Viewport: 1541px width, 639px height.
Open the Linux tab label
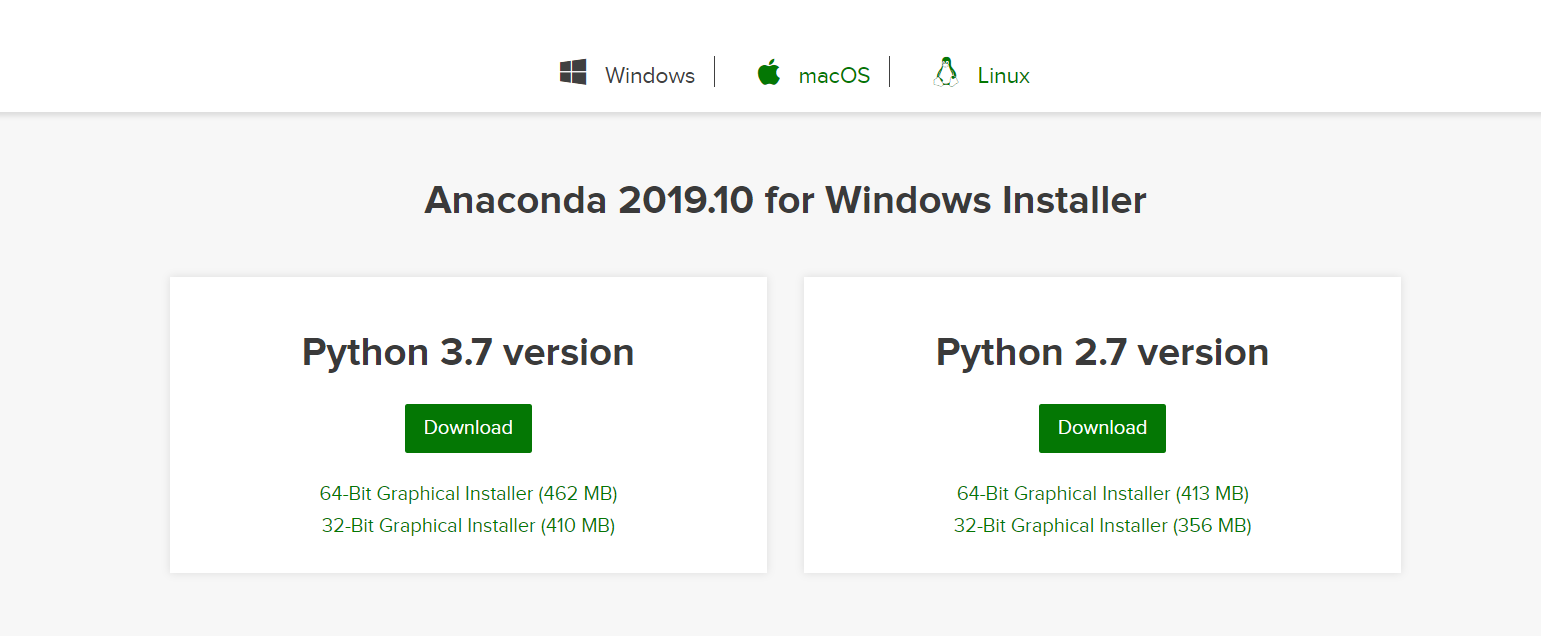[x=1003, y=76]
